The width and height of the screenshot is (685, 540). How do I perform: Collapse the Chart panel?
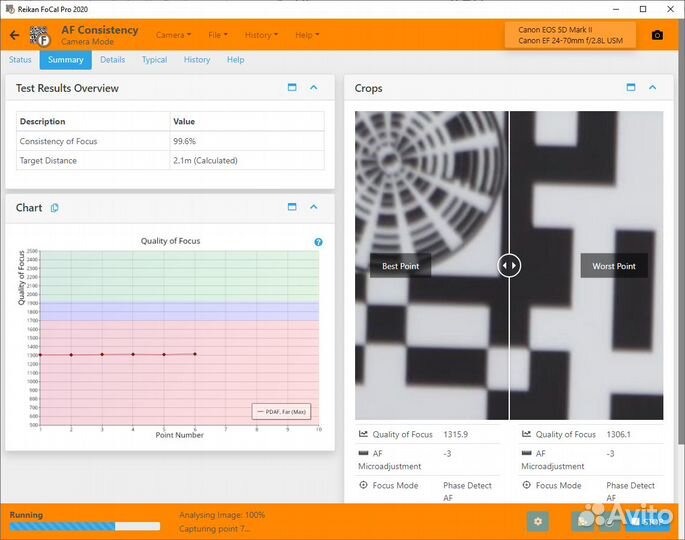pyautogui.click(x=314, y=207)
